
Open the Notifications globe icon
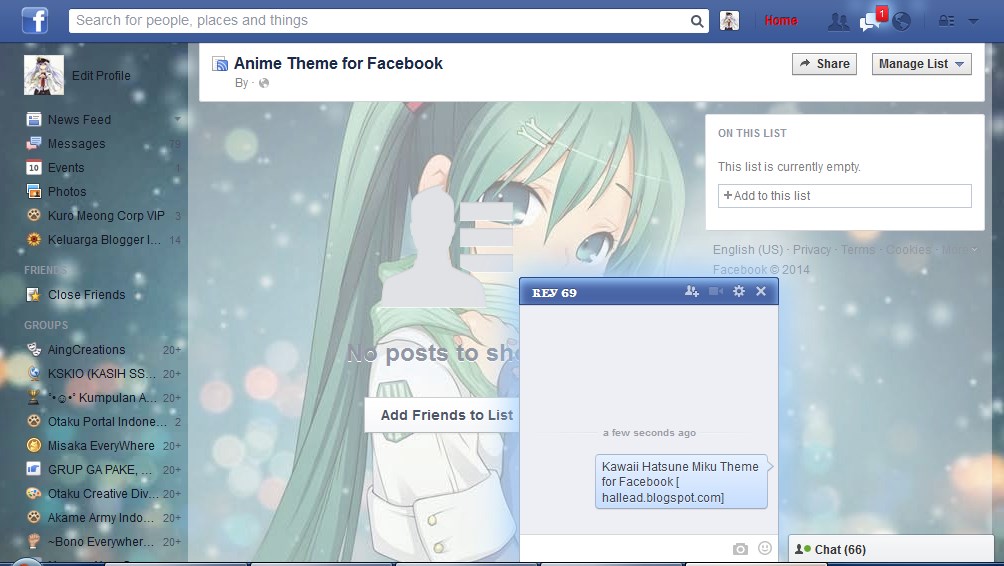click(901, 22)
